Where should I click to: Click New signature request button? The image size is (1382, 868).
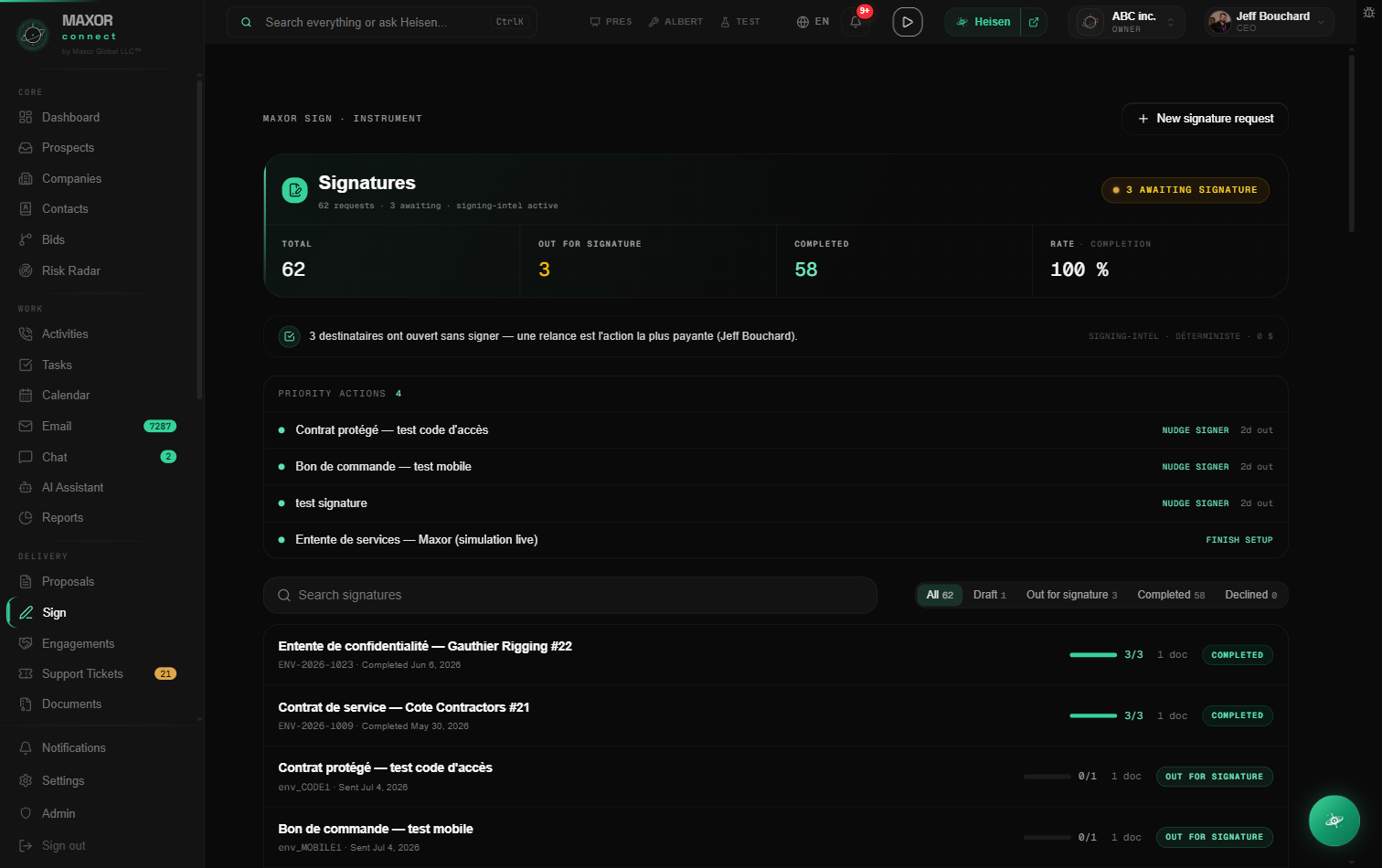pyautogui.click(x=1205, y=119)
